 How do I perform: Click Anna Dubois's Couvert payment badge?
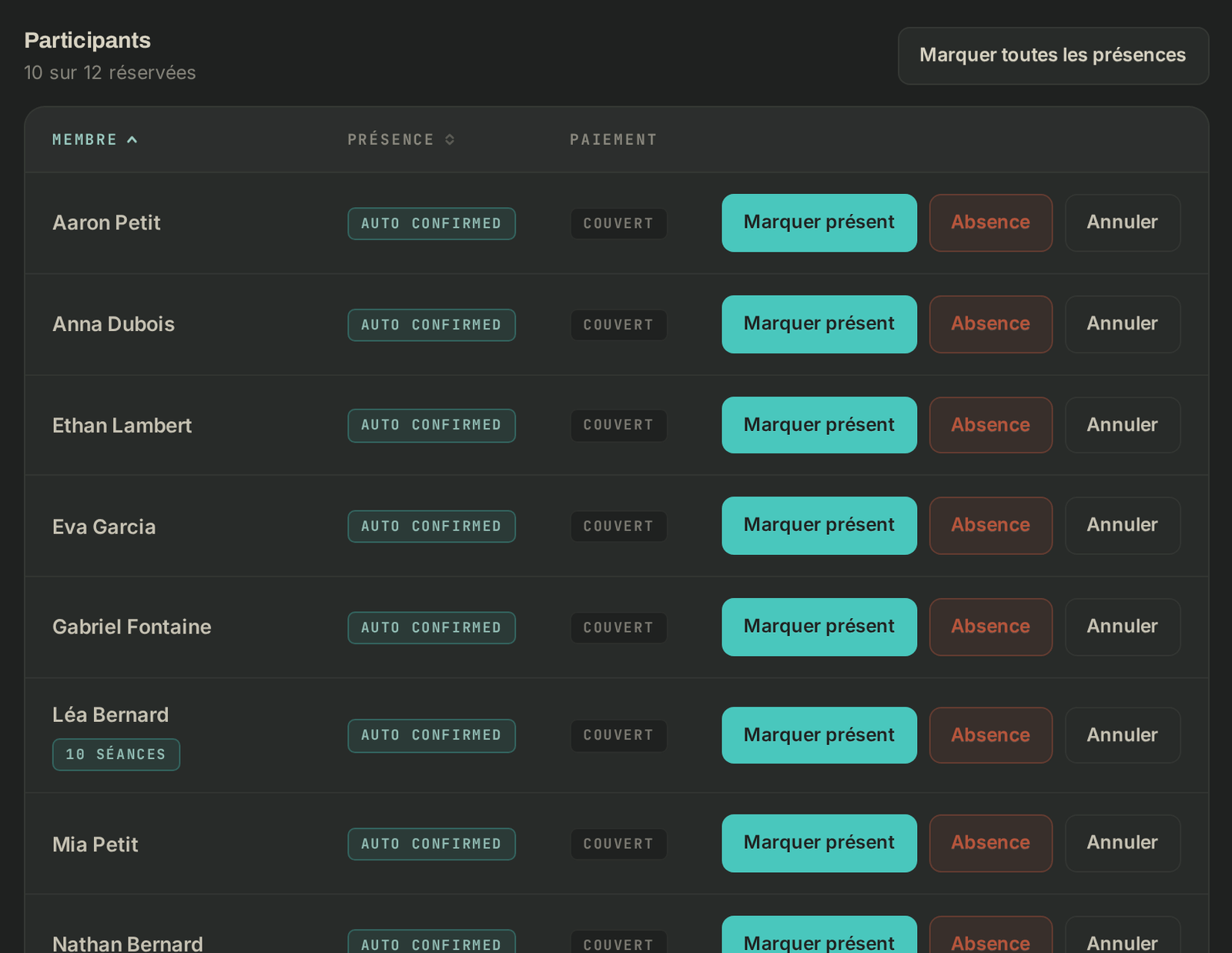click(618, 325)
